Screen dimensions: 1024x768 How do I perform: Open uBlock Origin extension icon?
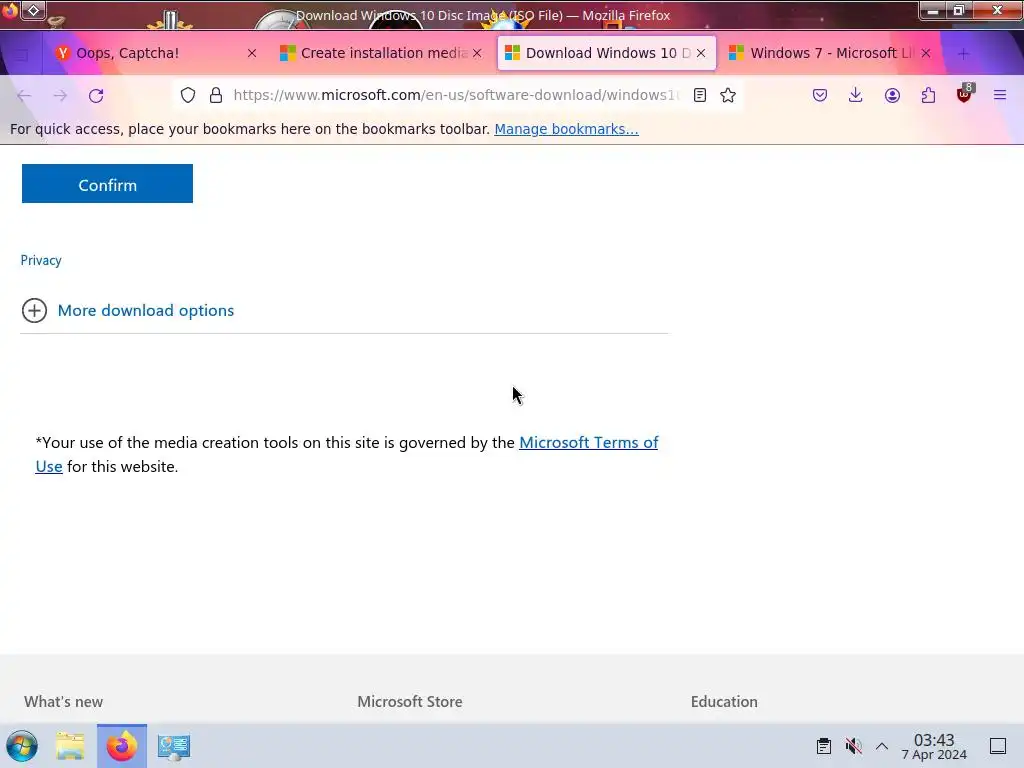[964, 94]
